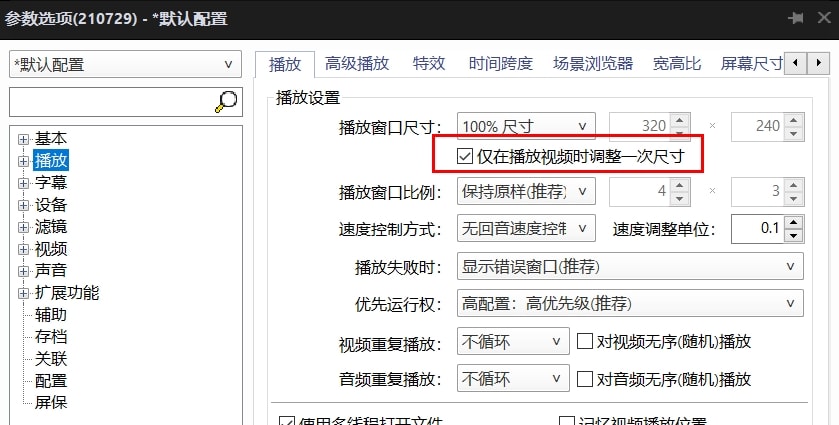Viewport: 839px width, 425px height.
Task: Select 播放 in the settings tree
Action: click(x=51, y=161)
